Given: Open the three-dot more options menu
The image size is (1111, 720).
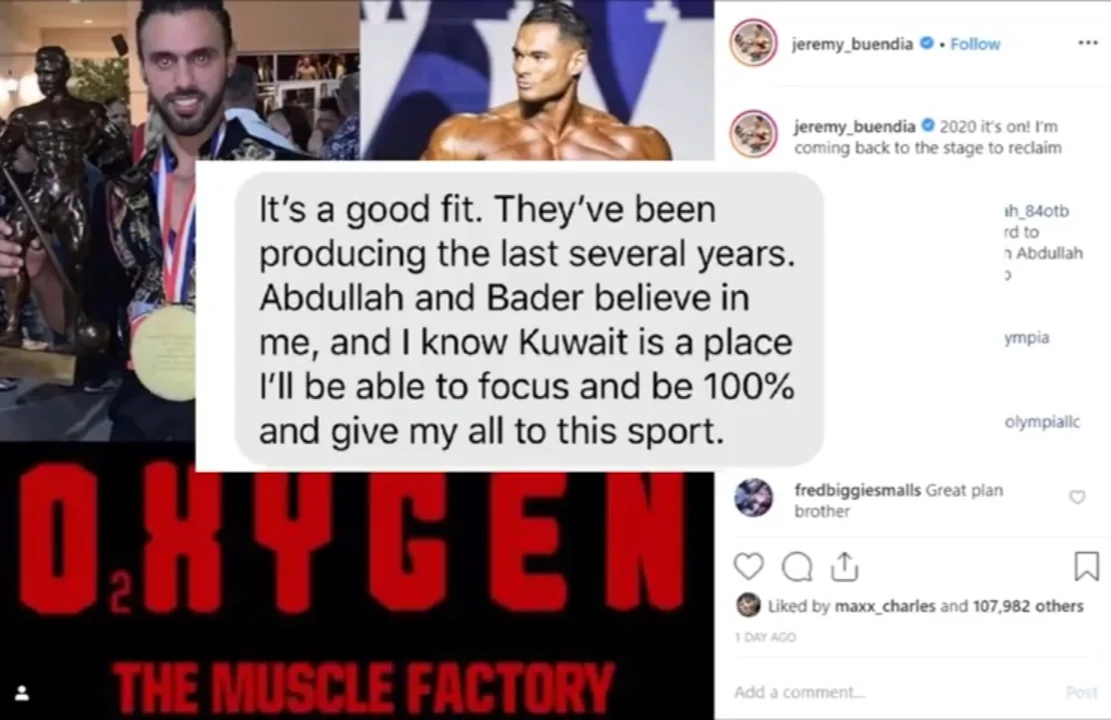Looking at the screenshot, I should coord(1088,43).
